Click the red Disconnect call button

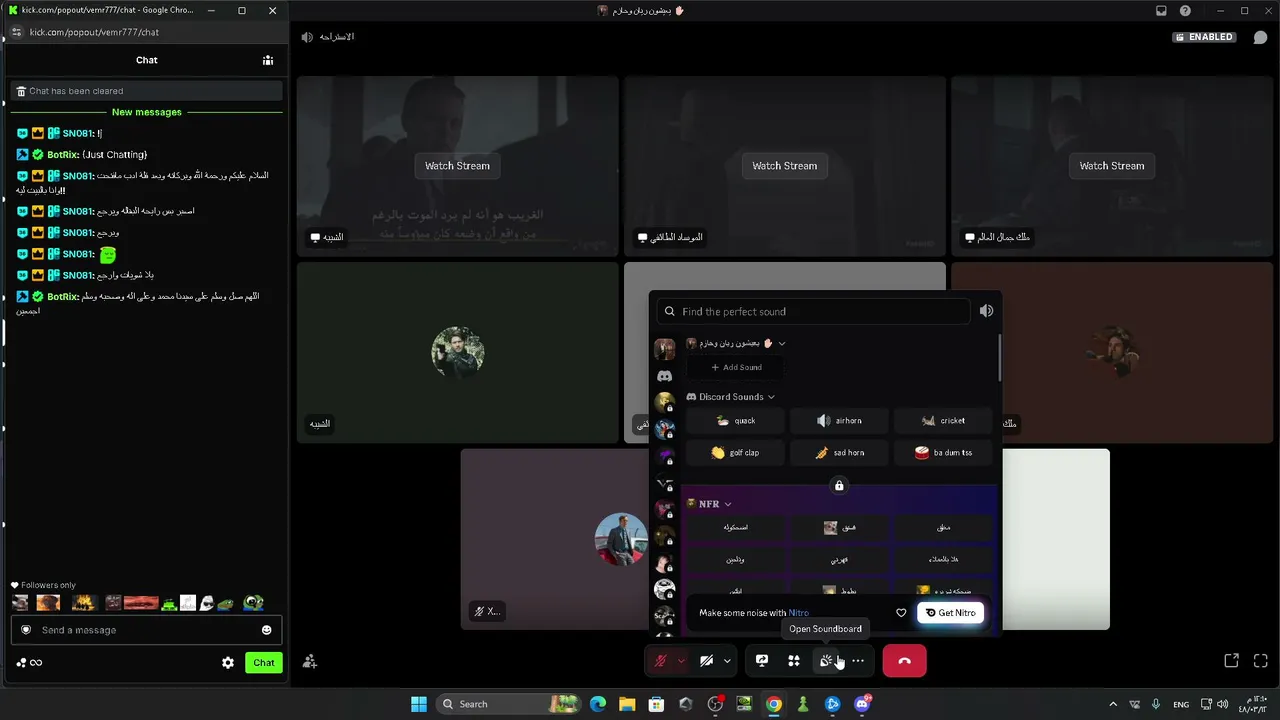coord(904,661)
